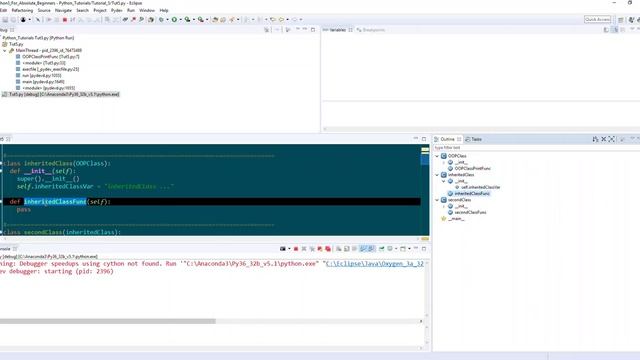Image resolution: width=640 pixels, height=360 pixels.
Task: Open C:\Eclipse\Java\Oxygen link in console
Action: (x=375, y=264)
